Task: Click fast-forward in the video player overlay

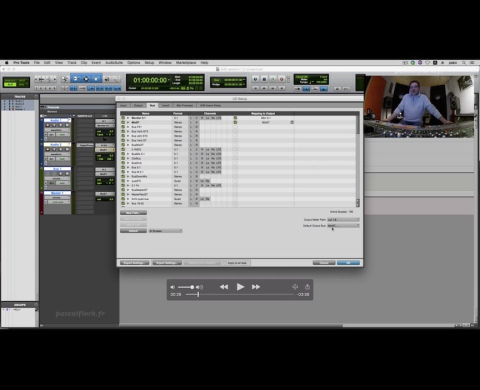Action: pyautogui.click(x=256, y=287)
